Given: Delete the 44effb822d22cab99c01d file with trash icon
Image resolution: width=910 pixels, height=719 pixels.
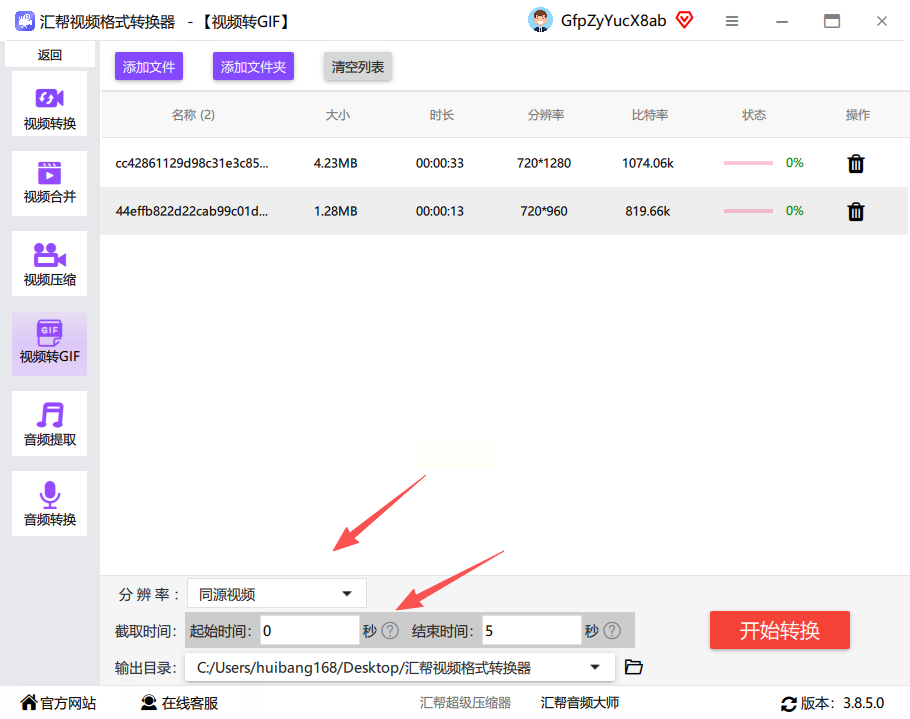Looking at the screenshot, I should pyautogui.click(x=855, y=211).
